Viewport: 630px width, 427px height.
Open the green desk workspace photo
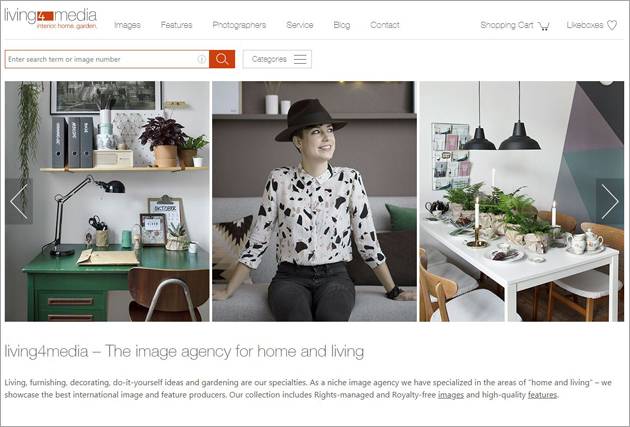click(107, 201)
